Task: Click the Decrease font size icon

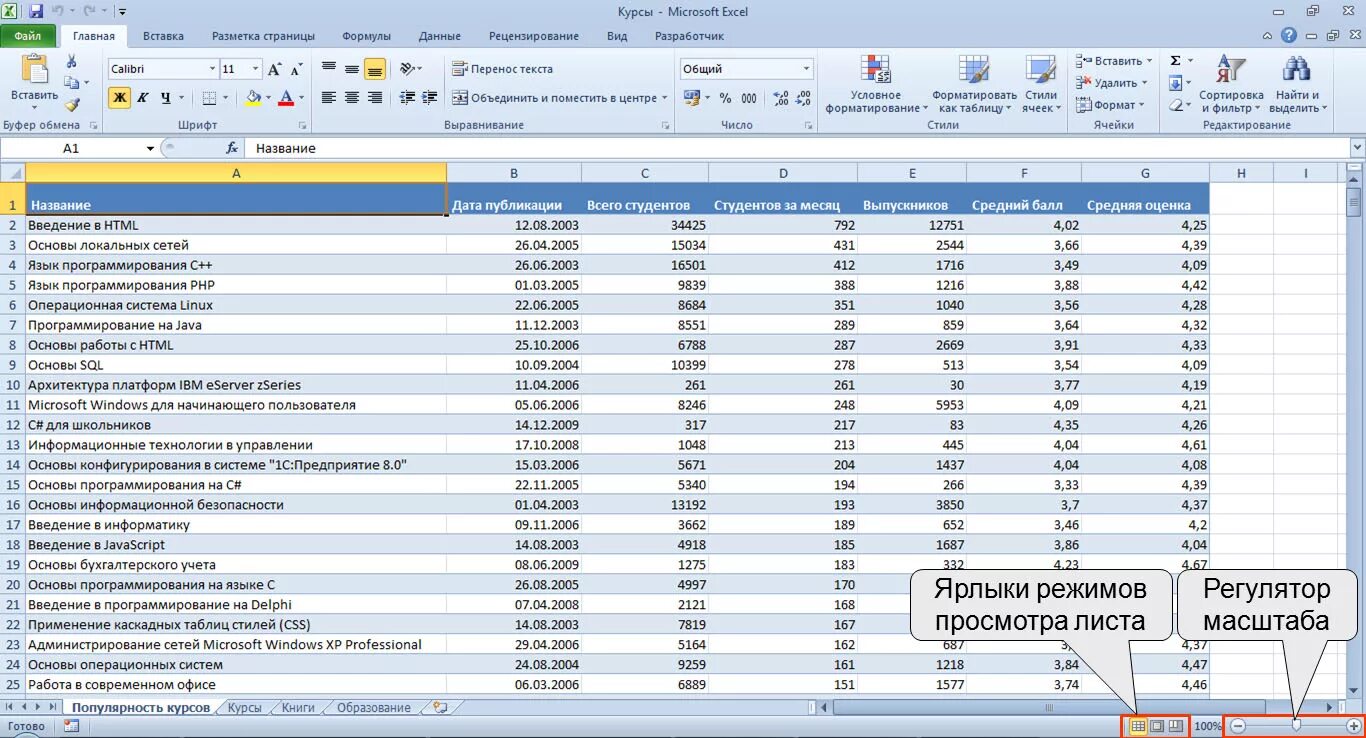Action: pos(296,69)
